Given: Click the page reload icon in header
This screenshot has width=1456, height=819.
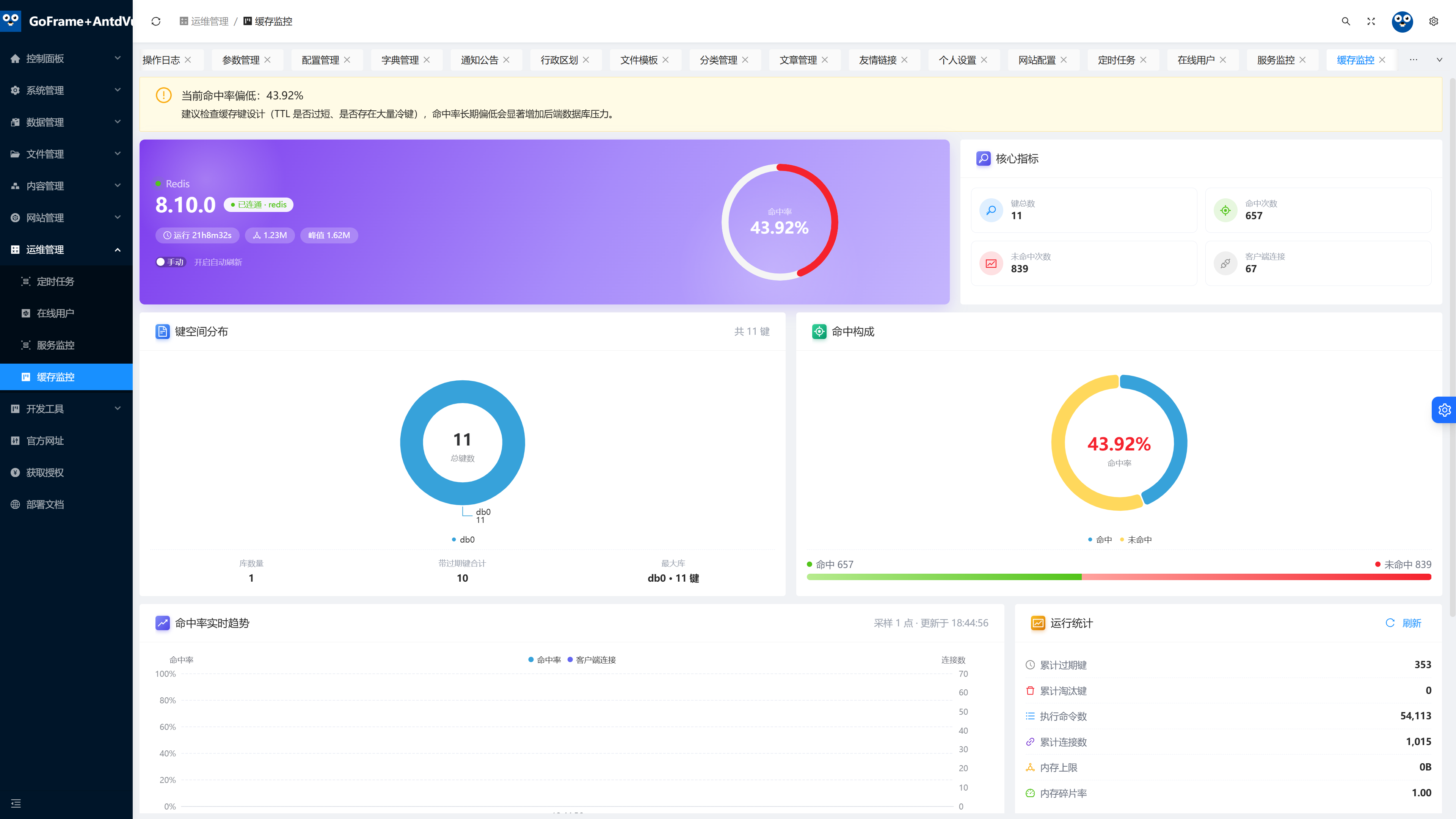Looking at the screenshot, I should click(156, 22).
